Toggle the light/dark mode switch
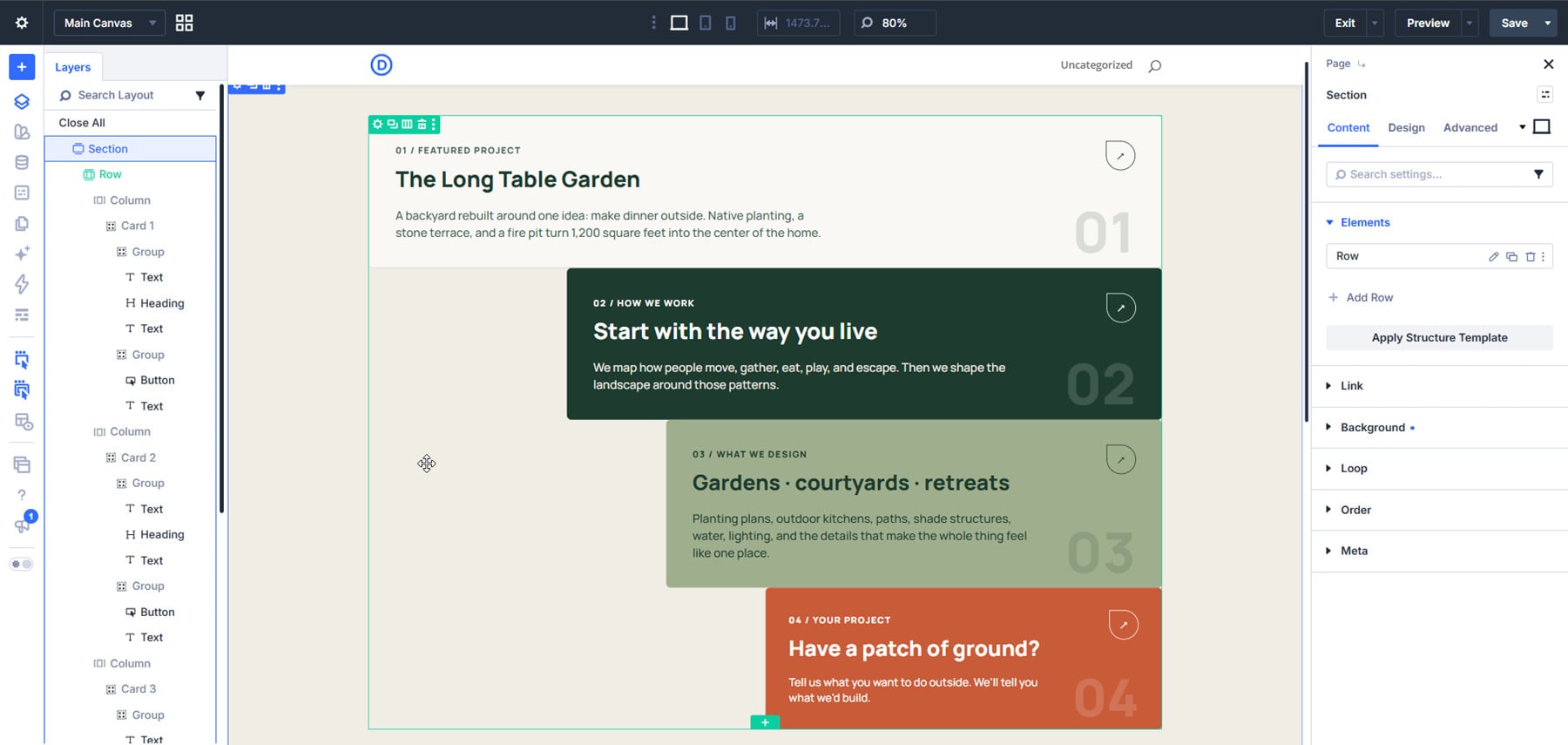The width and height of the screenshot is (1568, 745). click(x=22, y=564)
